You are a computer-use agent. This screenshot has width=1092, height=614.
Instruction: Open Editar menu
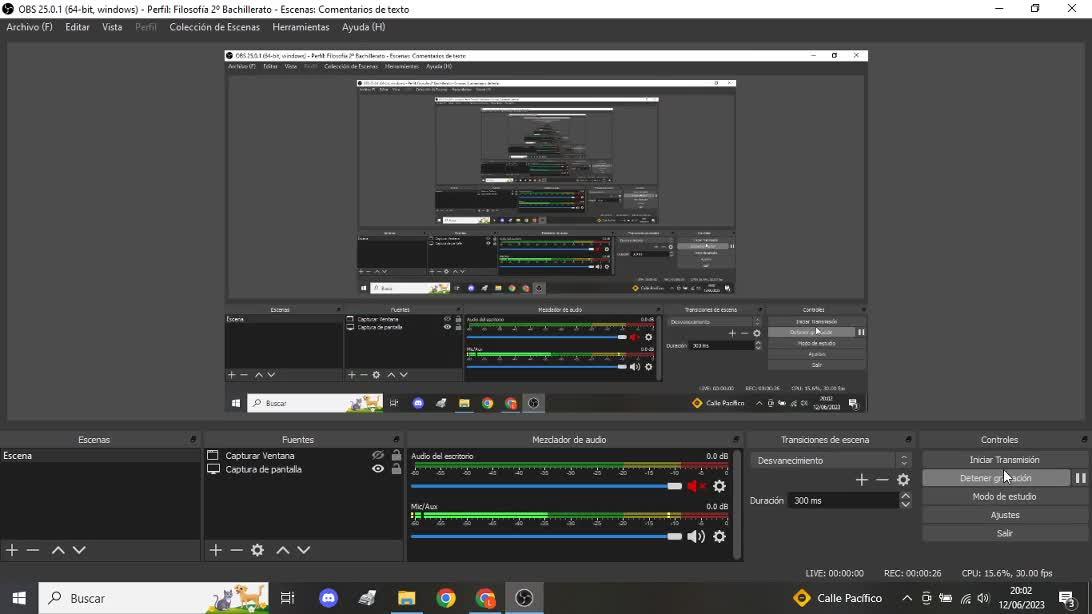[x=77, y=27]
